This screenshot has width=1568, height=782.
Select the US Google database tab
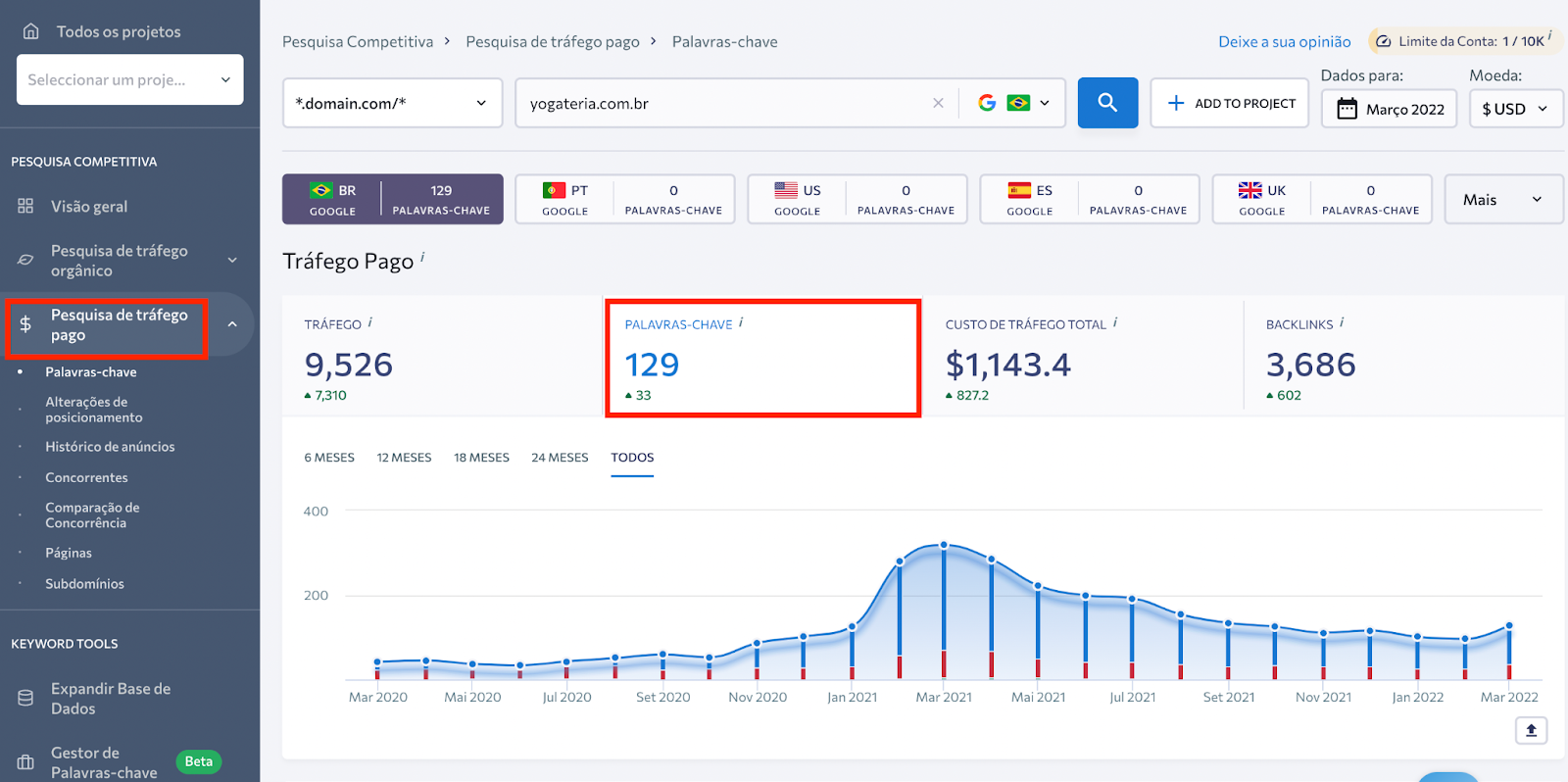coord(857,199)
